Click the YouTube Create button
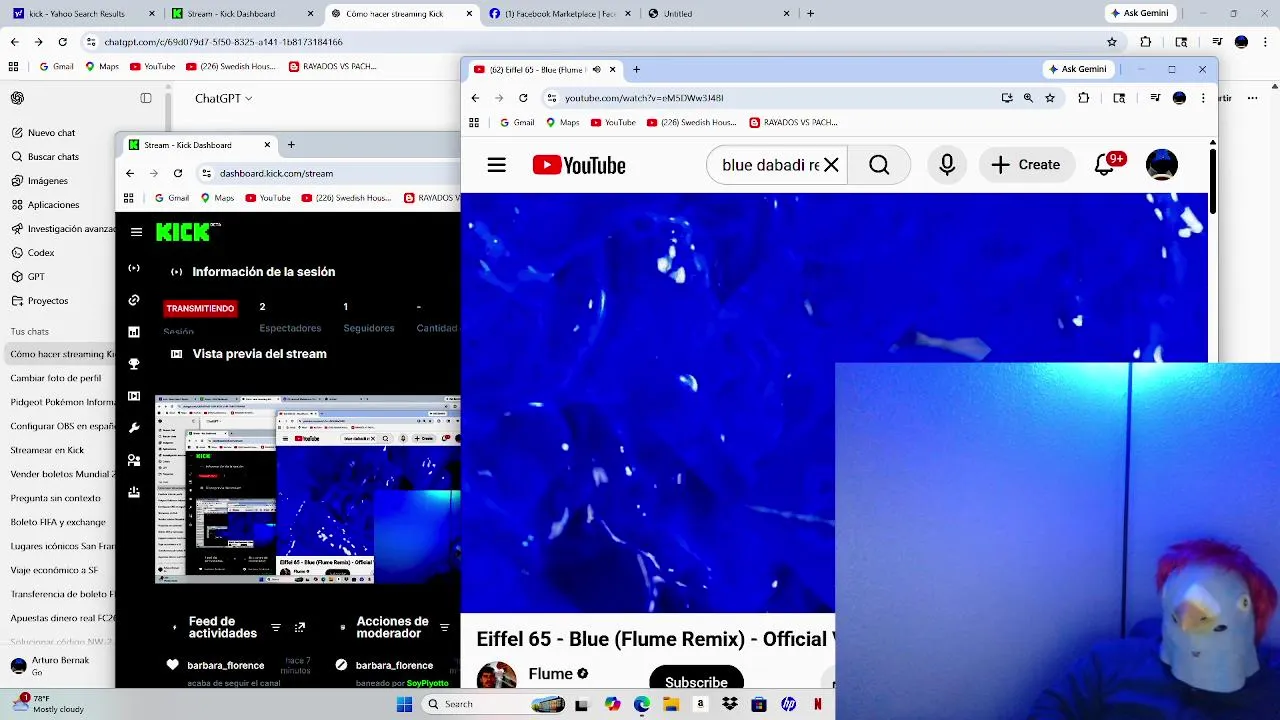The height and width of the screenshot is (720, 1280). tap(1026, 165)
